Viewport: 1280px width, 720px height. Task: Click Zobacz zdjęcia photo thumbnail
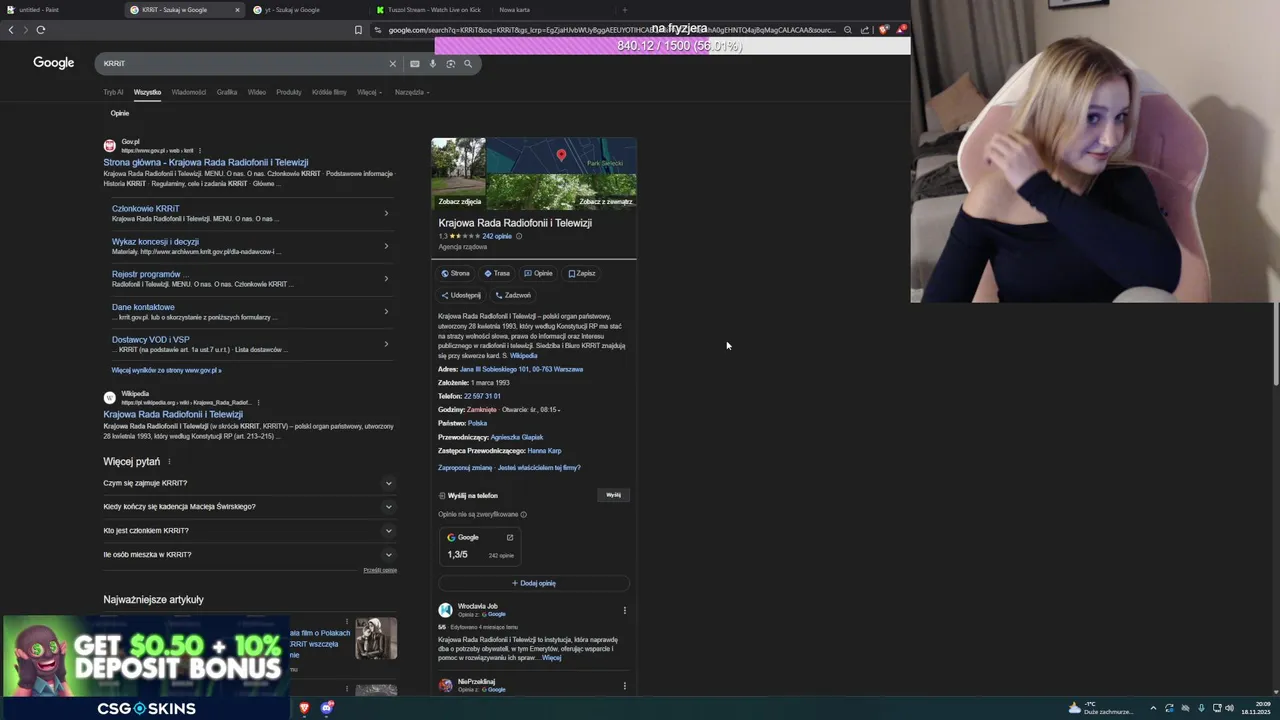pyautogui.click(x=459, y=173)
